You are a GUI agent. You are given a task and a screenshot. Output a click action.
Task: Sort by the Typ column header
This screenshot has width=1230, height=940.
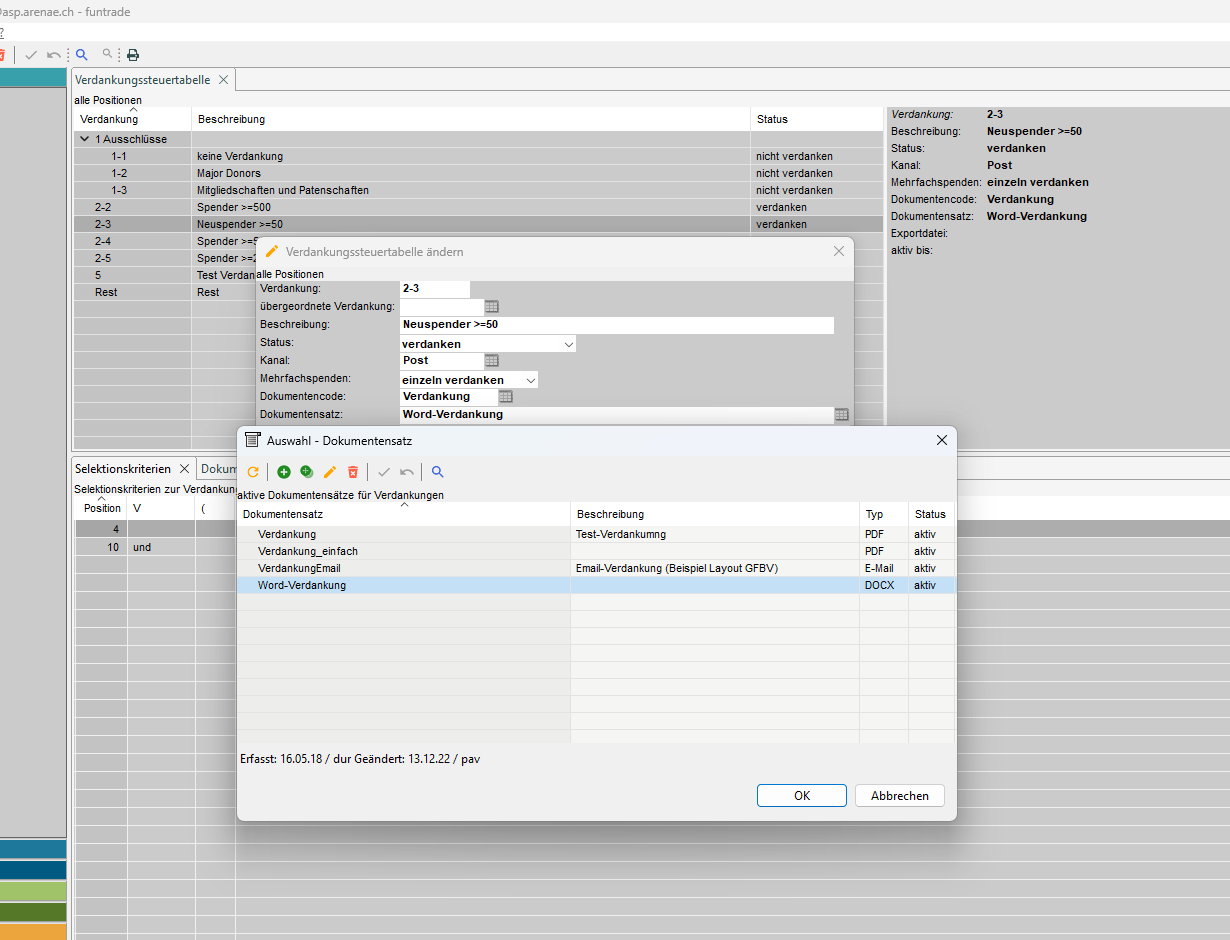click(875, 514)
